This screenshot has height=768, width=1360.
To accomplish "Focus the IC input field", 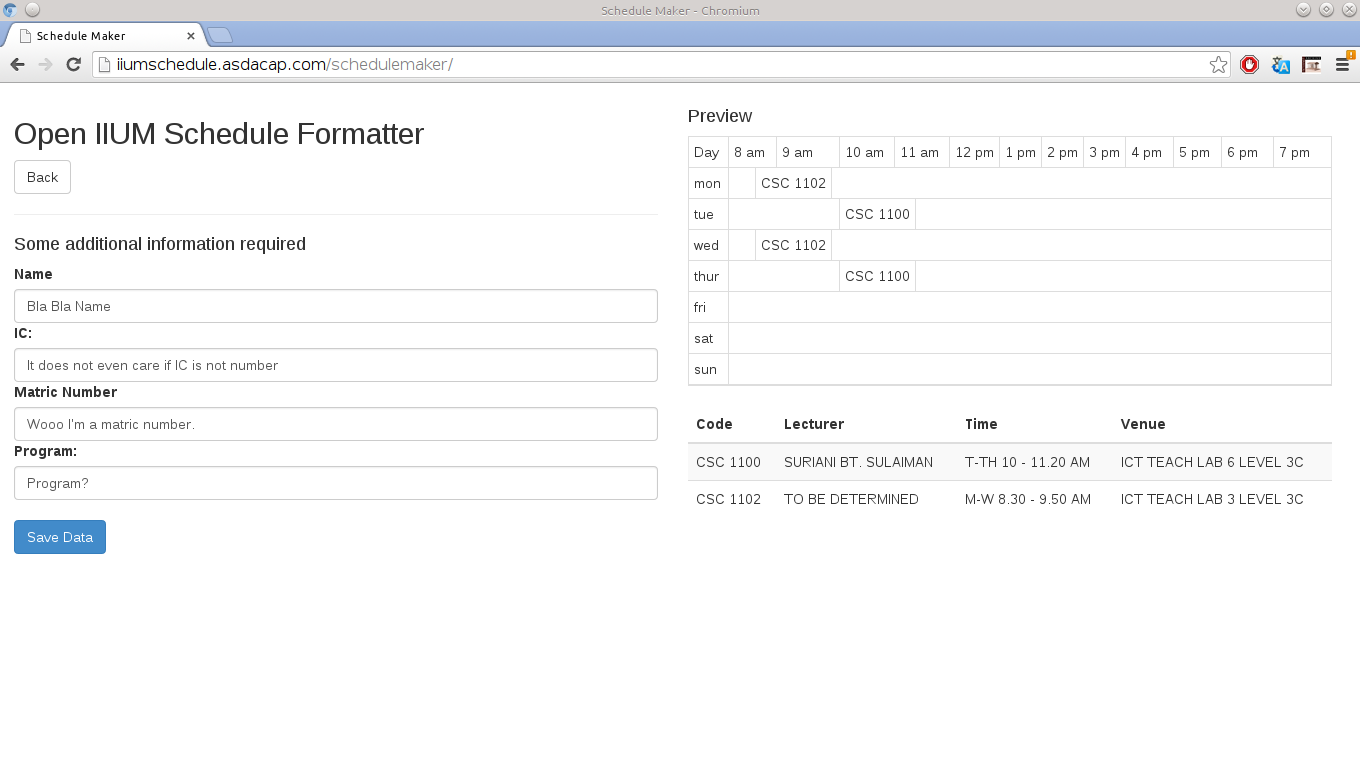I will coord(336,365).
